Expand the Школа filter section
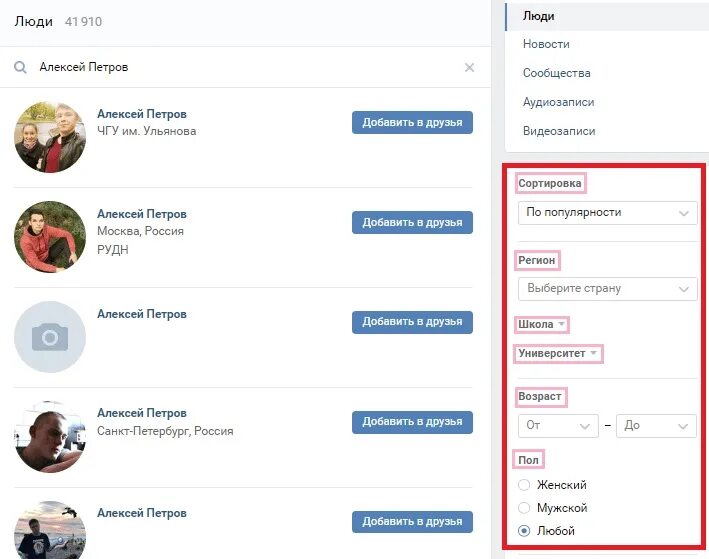 click(x=542, y=325)
